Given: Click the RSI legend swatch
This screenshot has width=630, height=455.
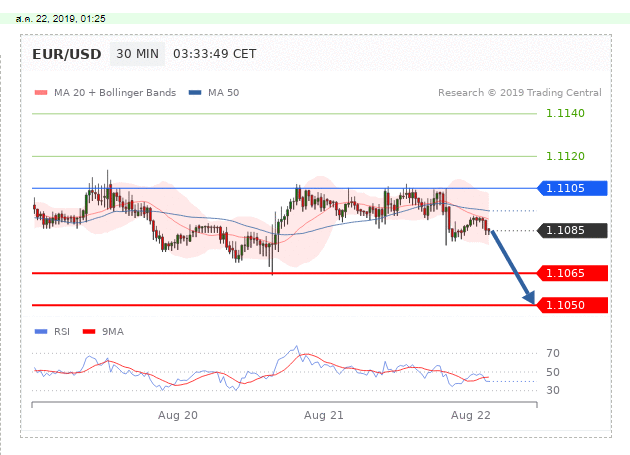Looking at the screenshot, I should (x=41, y=332).
